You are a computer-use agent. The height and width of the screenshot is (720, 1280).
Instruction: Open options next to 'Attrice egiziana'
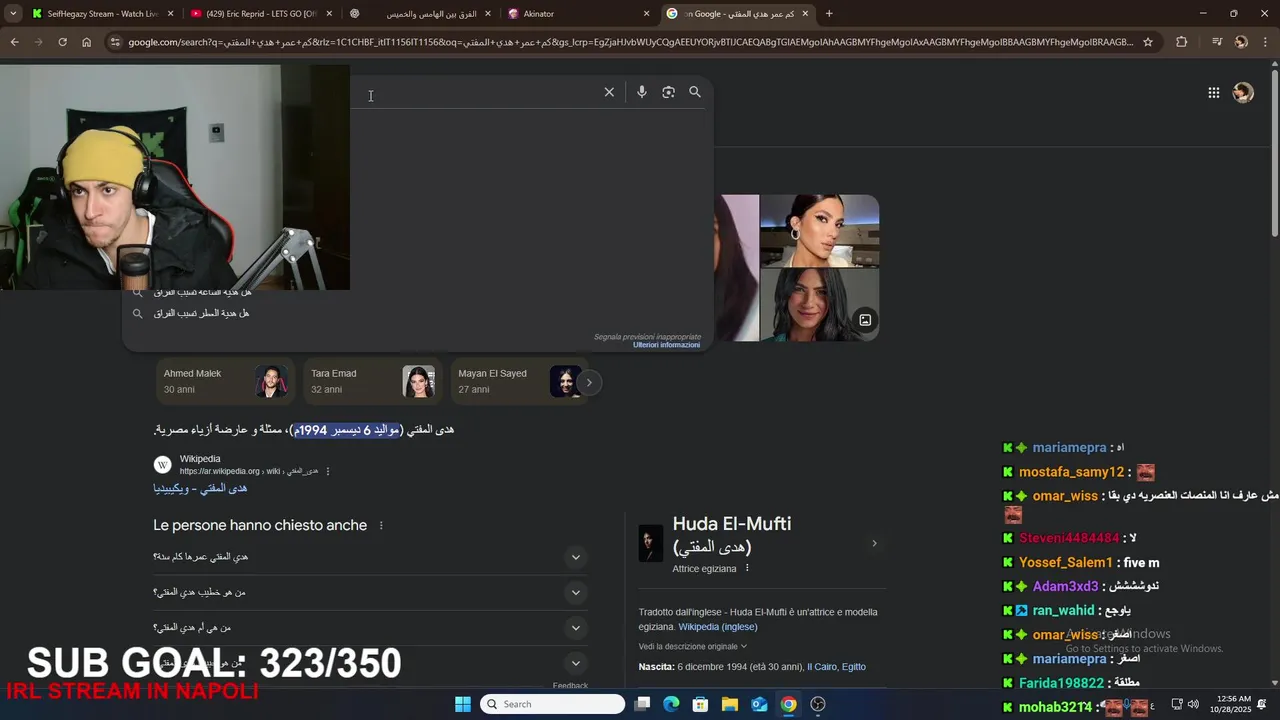coord(747,568)
